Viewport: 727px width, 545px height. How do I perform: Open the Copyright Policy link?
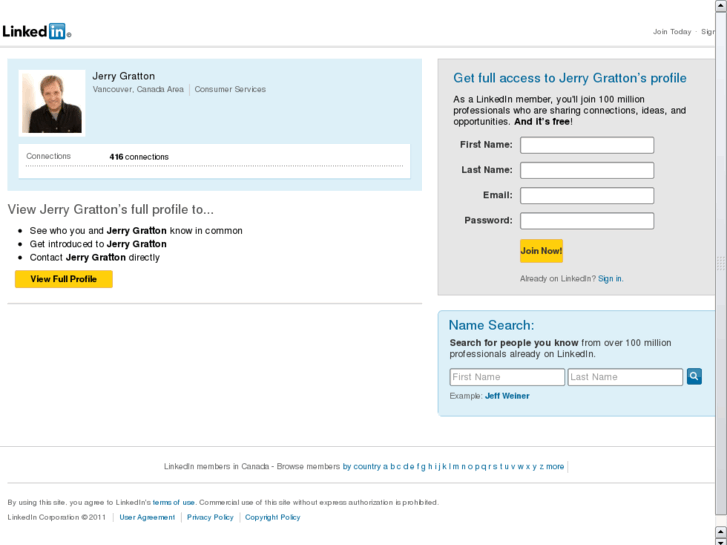[273, 517]
